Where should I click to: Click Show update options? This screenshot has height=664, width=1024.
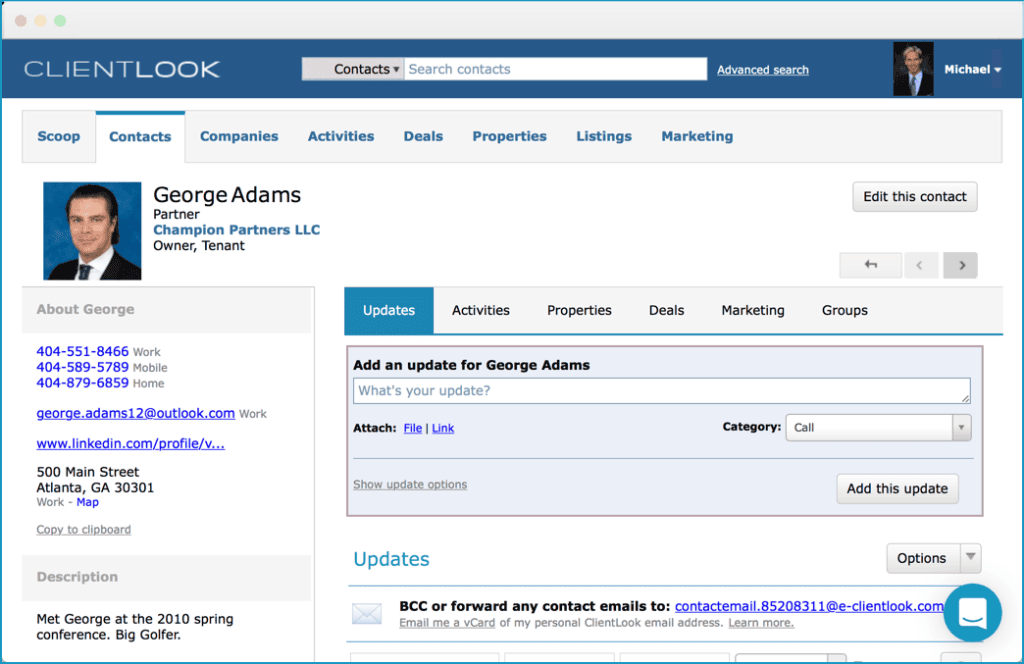coord(410,484)
